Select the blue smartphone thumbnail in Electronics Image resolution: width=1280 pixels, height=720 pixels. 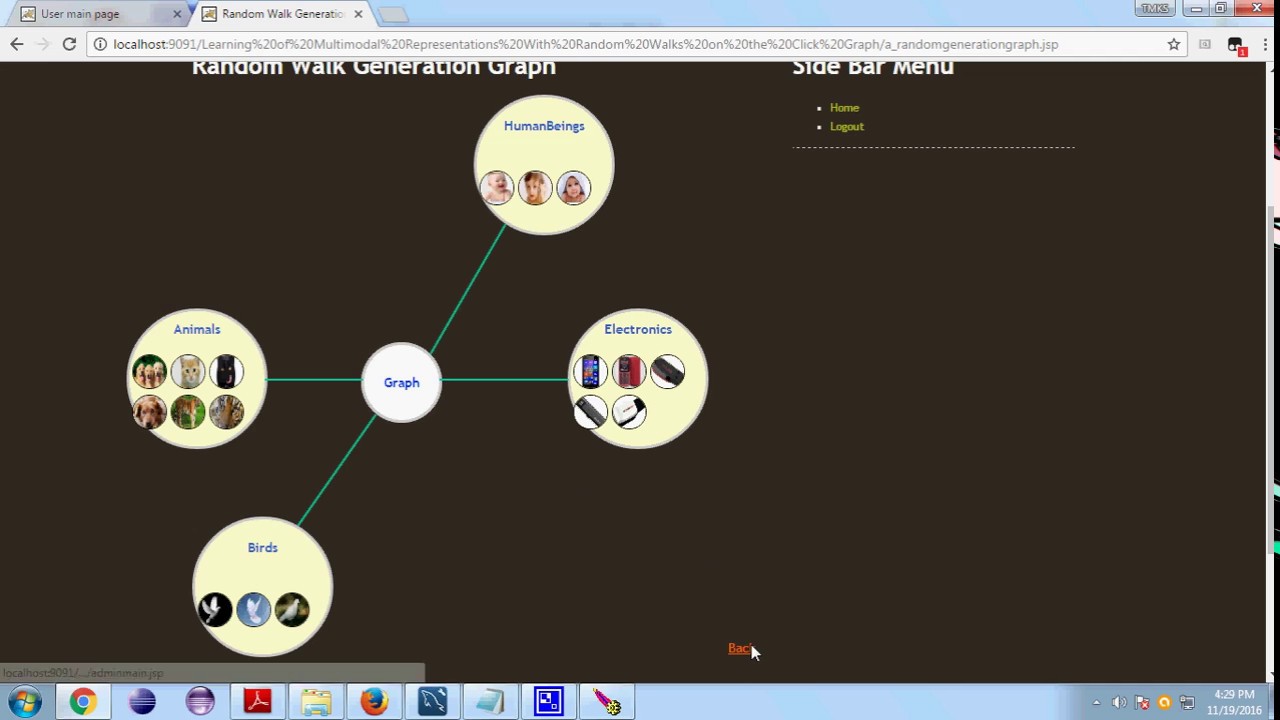coord(590,372)
